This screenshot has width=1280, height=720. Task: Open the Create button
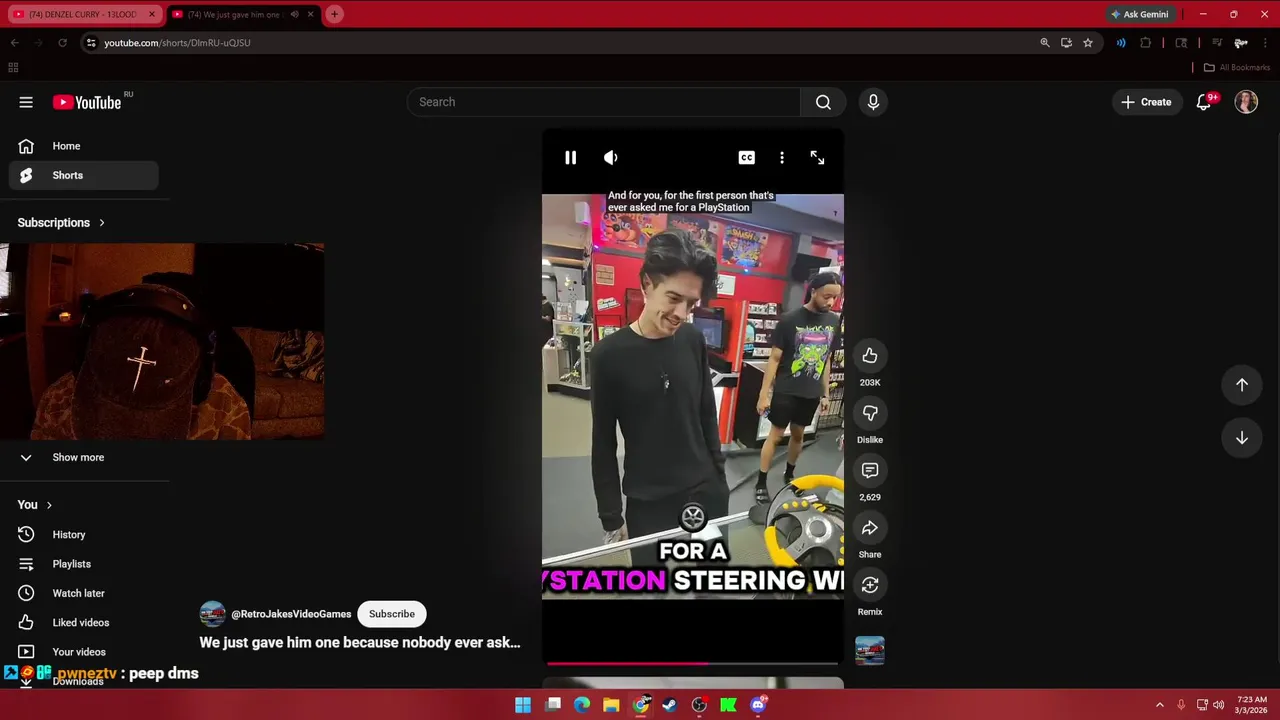(x=1147, y=102)
